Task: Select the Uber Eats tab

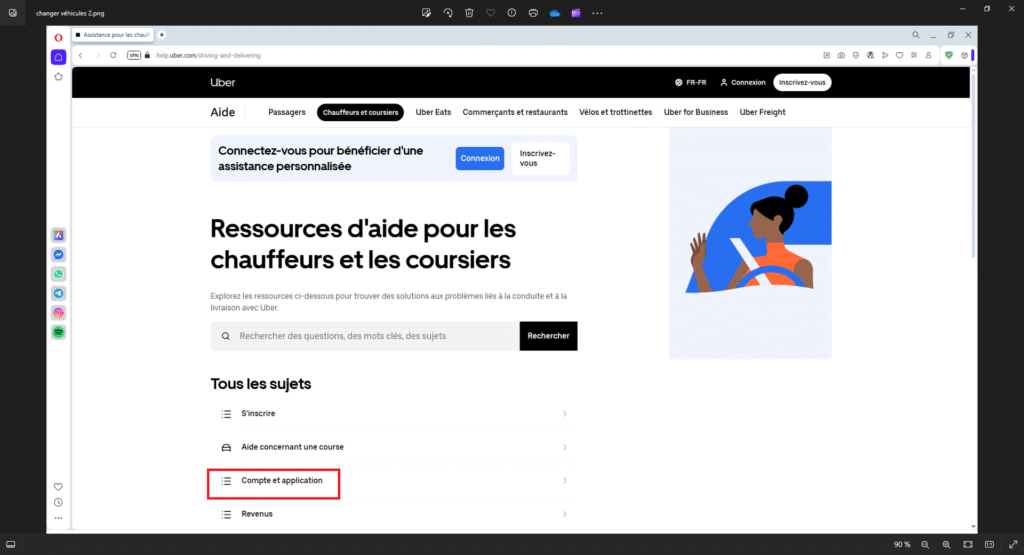Action: point(433,112)
